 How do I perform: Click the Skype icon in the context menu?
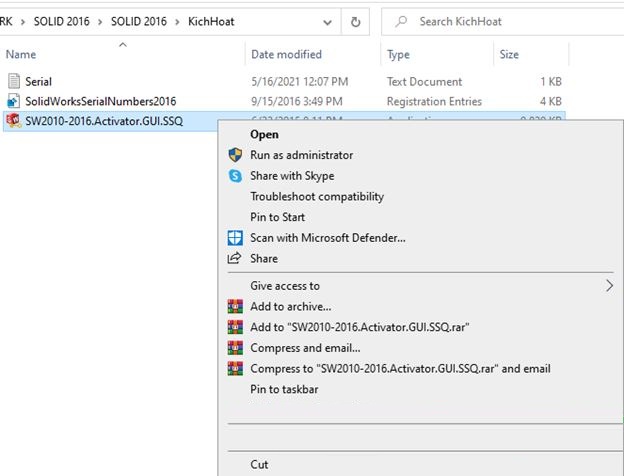click(235, 176)
